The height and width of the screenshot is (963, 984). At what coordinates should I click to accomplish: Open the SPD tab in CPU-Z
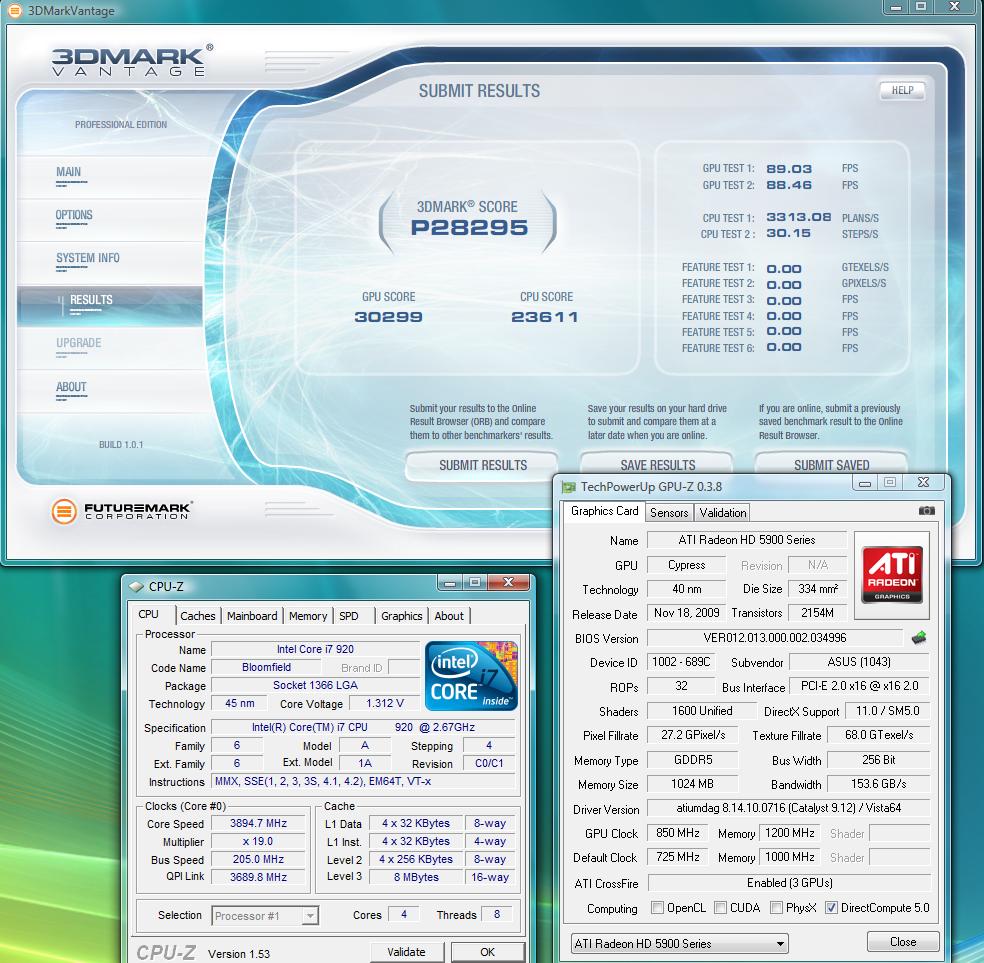coord(349,616)
